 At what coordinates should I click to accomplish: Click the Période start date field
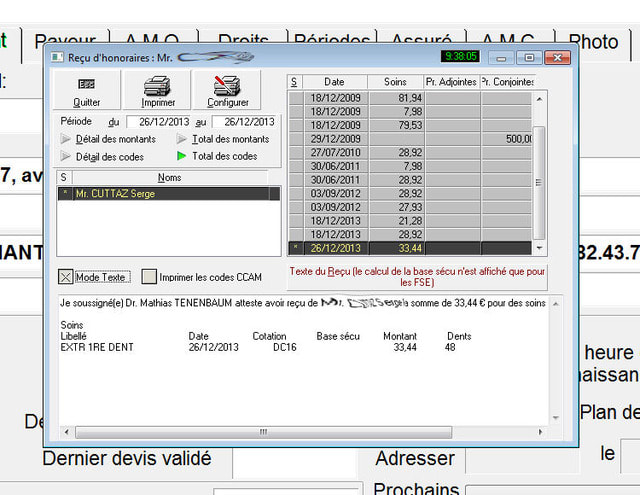(158, 122)
